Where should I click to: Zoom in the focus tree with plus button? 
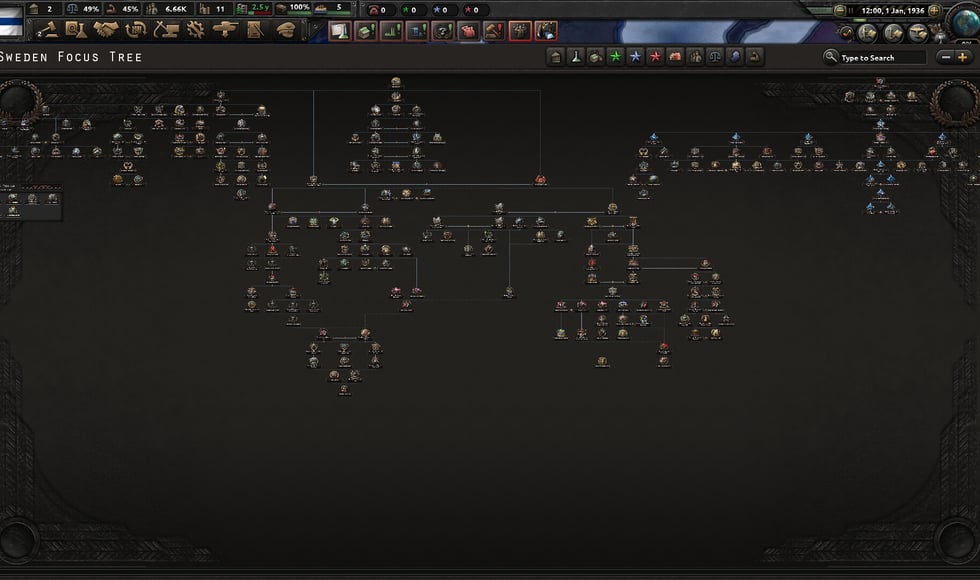962,58
